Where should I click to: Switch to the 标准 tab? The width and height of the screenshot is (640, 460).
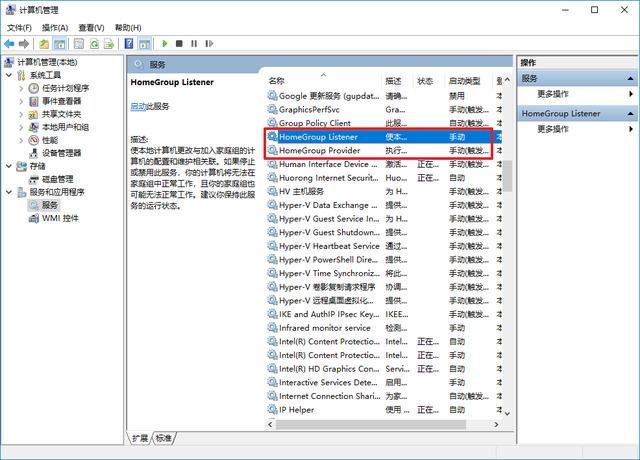point(164,438)
